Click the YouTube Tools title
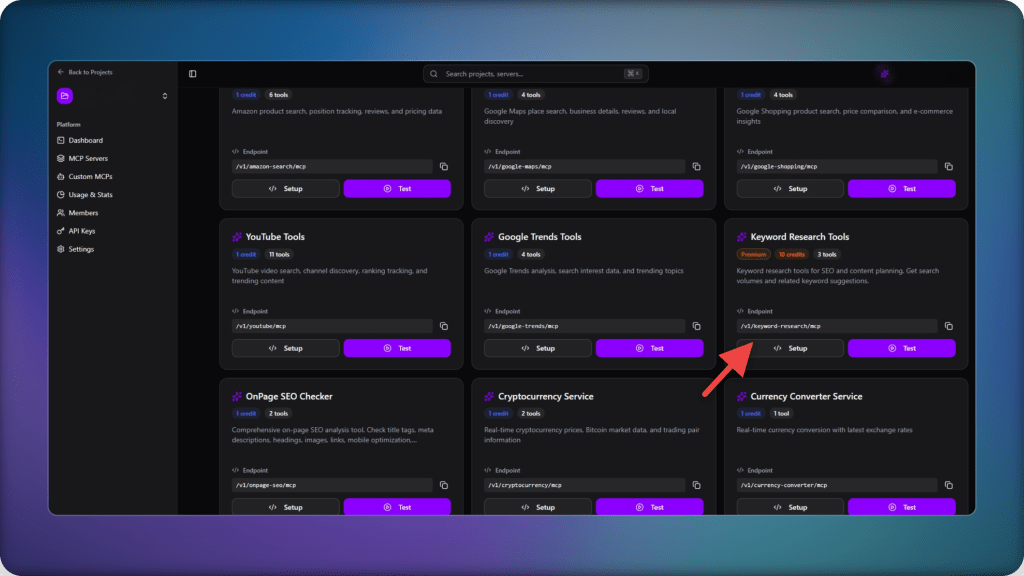 point(275,237)
